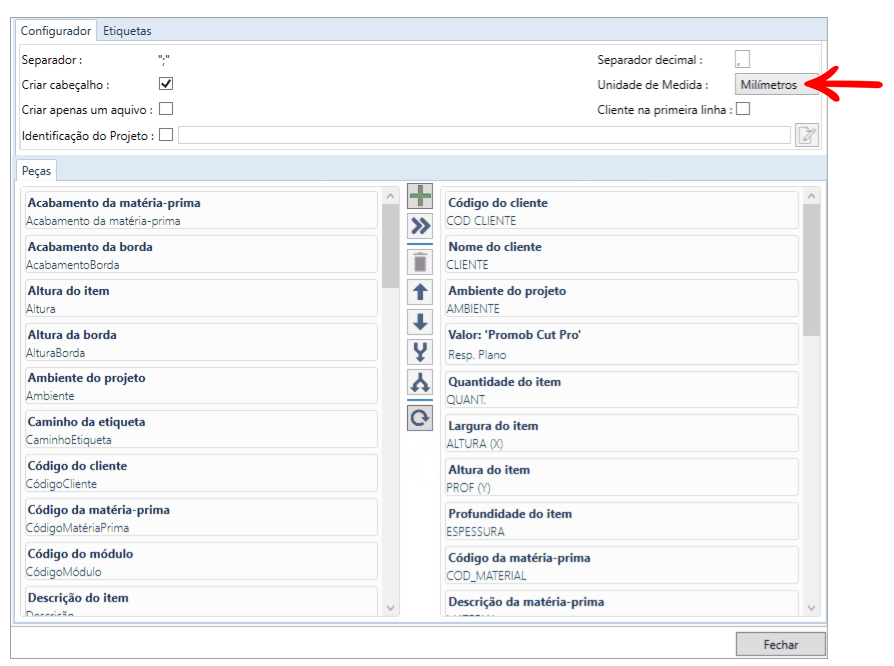This screenshot has width=894, height=666.
Task: Toggle the Criar cabeçalho checkbox
Action: 166,84
